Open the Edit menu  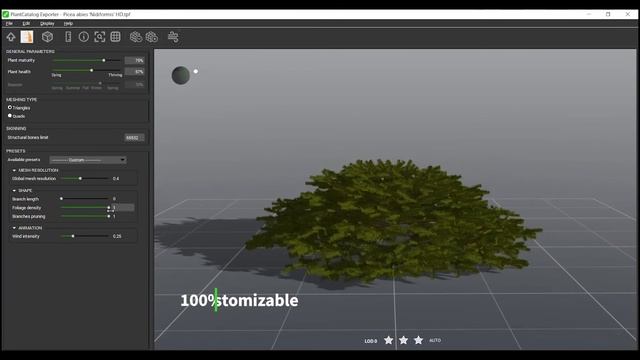26,24
